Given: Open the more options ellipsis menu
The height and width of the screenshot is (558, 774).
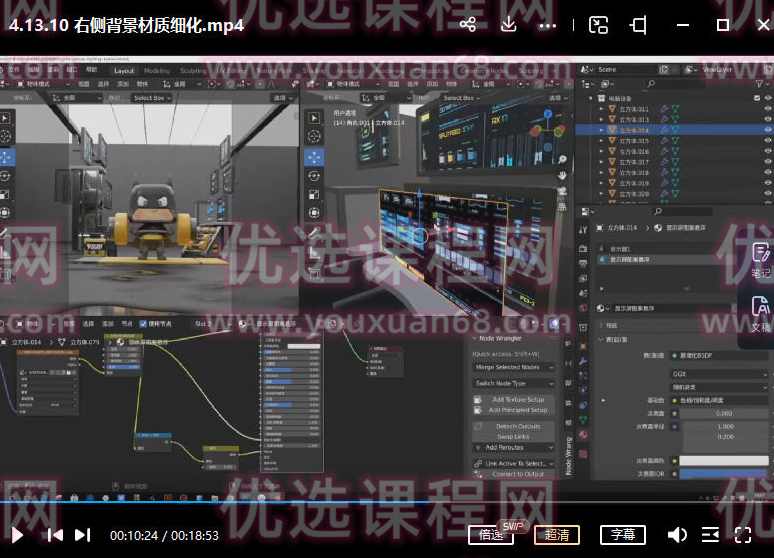Looking at the screenshot, I should [548, 25].
